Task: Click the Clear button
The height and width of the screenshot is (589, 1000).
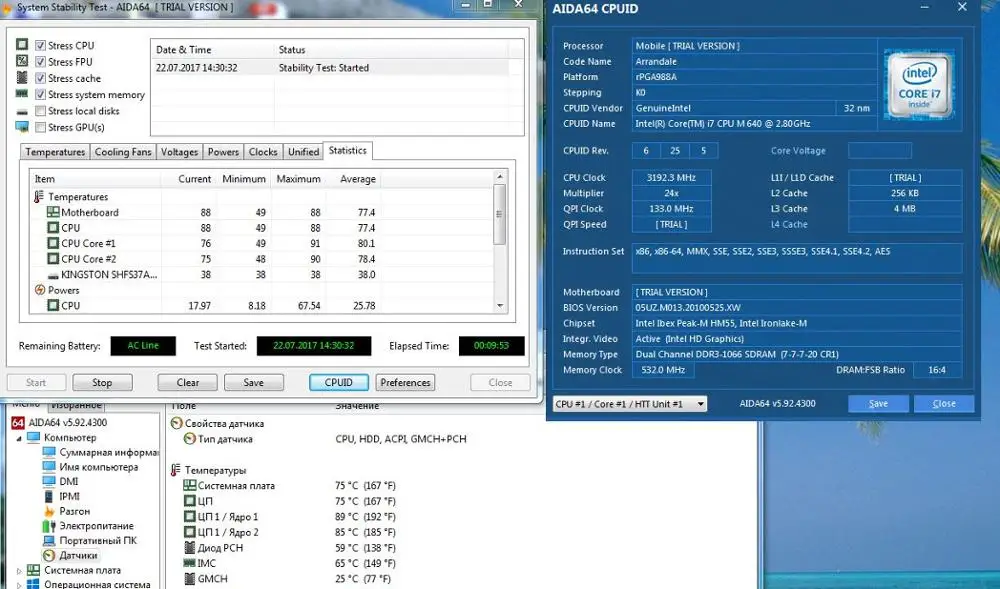Action: click(x=188, y=382)
